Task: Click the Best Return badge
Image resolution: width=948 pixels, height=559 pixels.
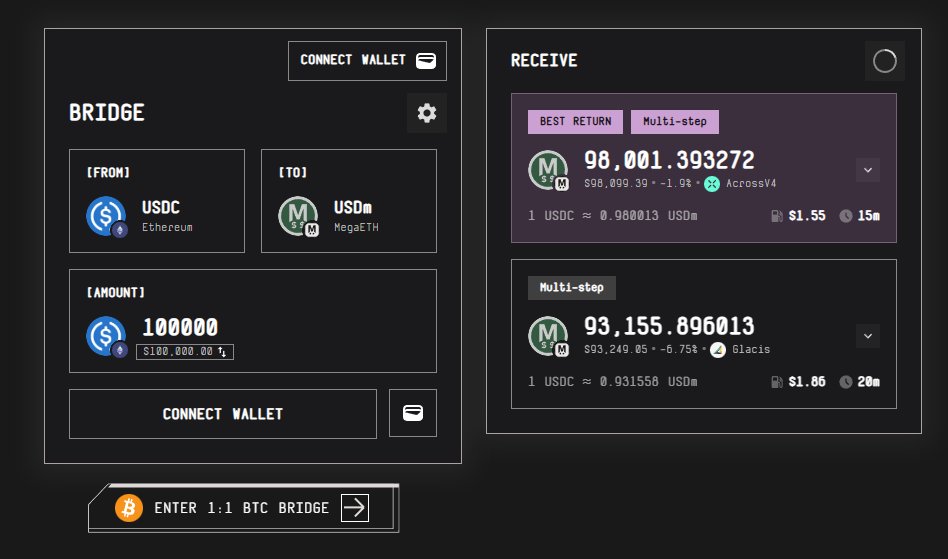Action: point(575,121)
